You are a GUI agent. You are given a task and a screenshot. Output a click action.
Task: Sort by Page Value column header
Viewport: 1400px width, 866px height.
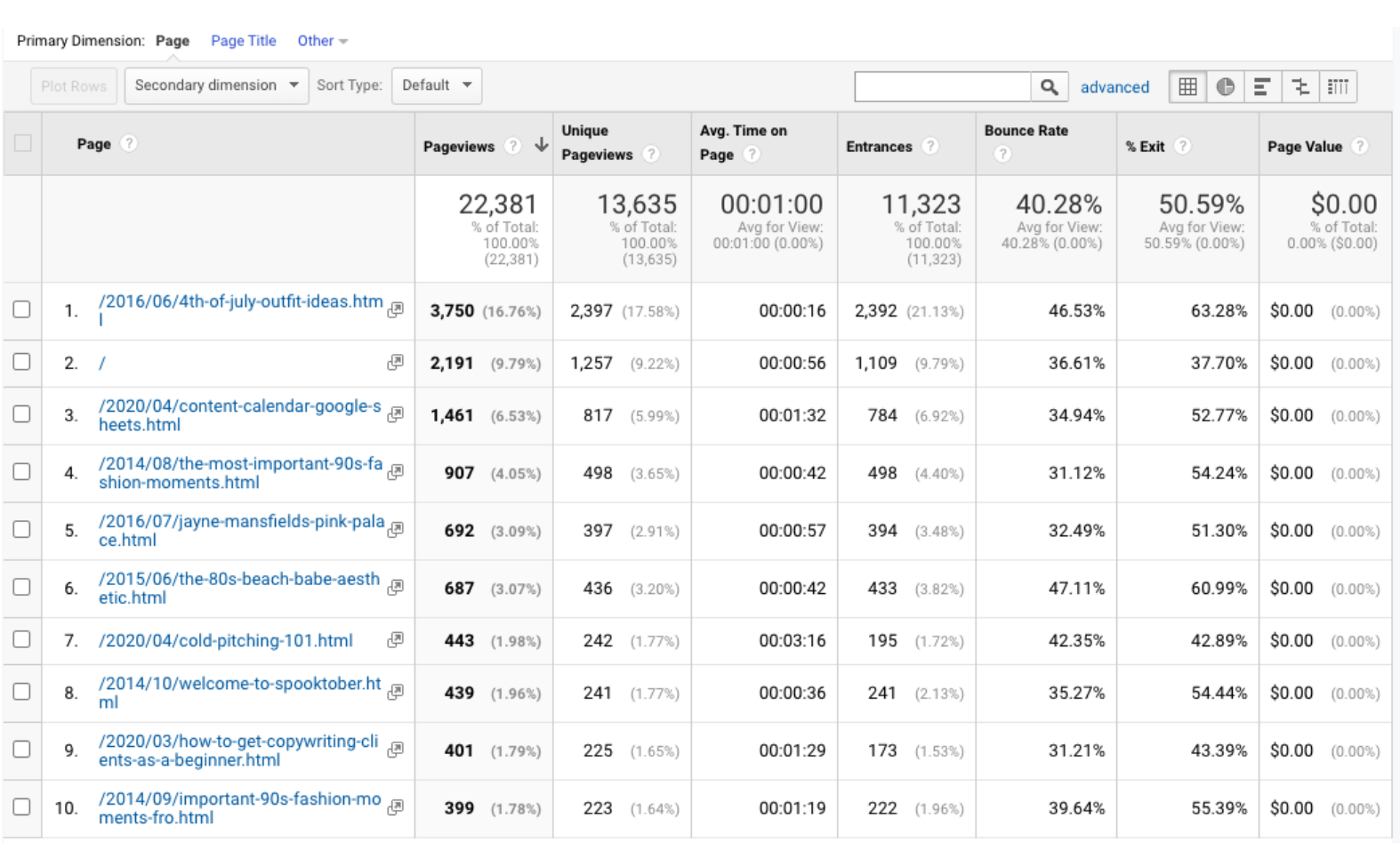pos(1304,147)
